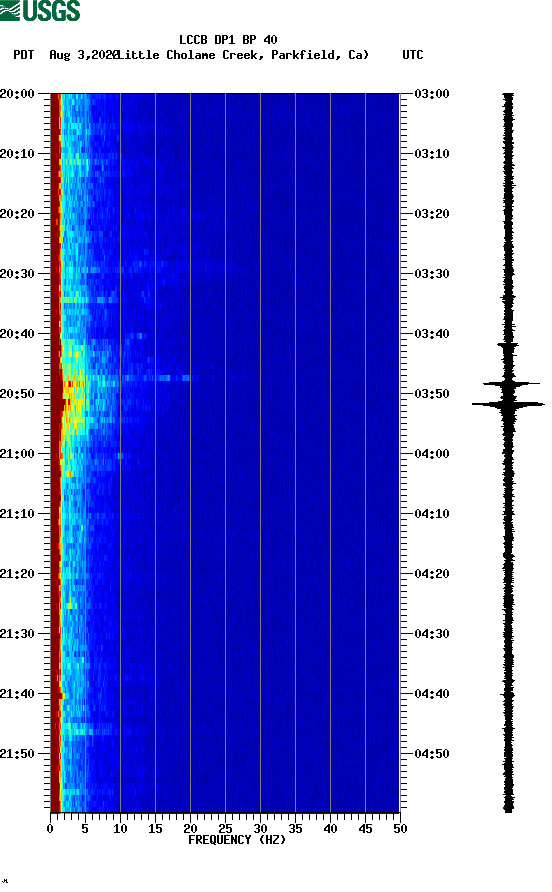
Task: Click the 'Little Cholame Creek, Parkfield, Ca)' text
Action: click(243, 55)
